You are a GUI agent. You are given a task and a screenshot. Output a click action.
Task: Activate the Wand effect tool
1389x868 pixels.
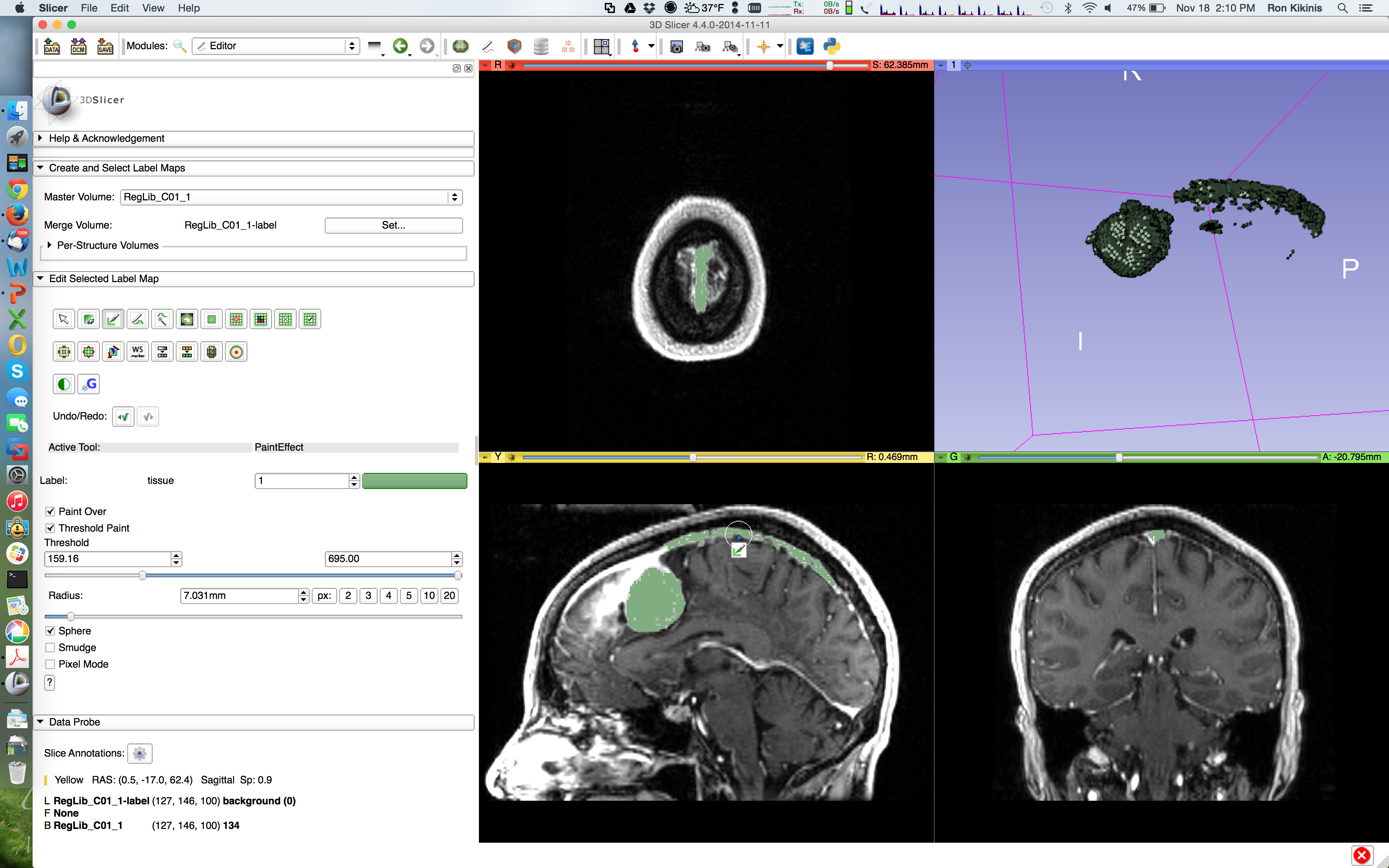tap(162, 320)
